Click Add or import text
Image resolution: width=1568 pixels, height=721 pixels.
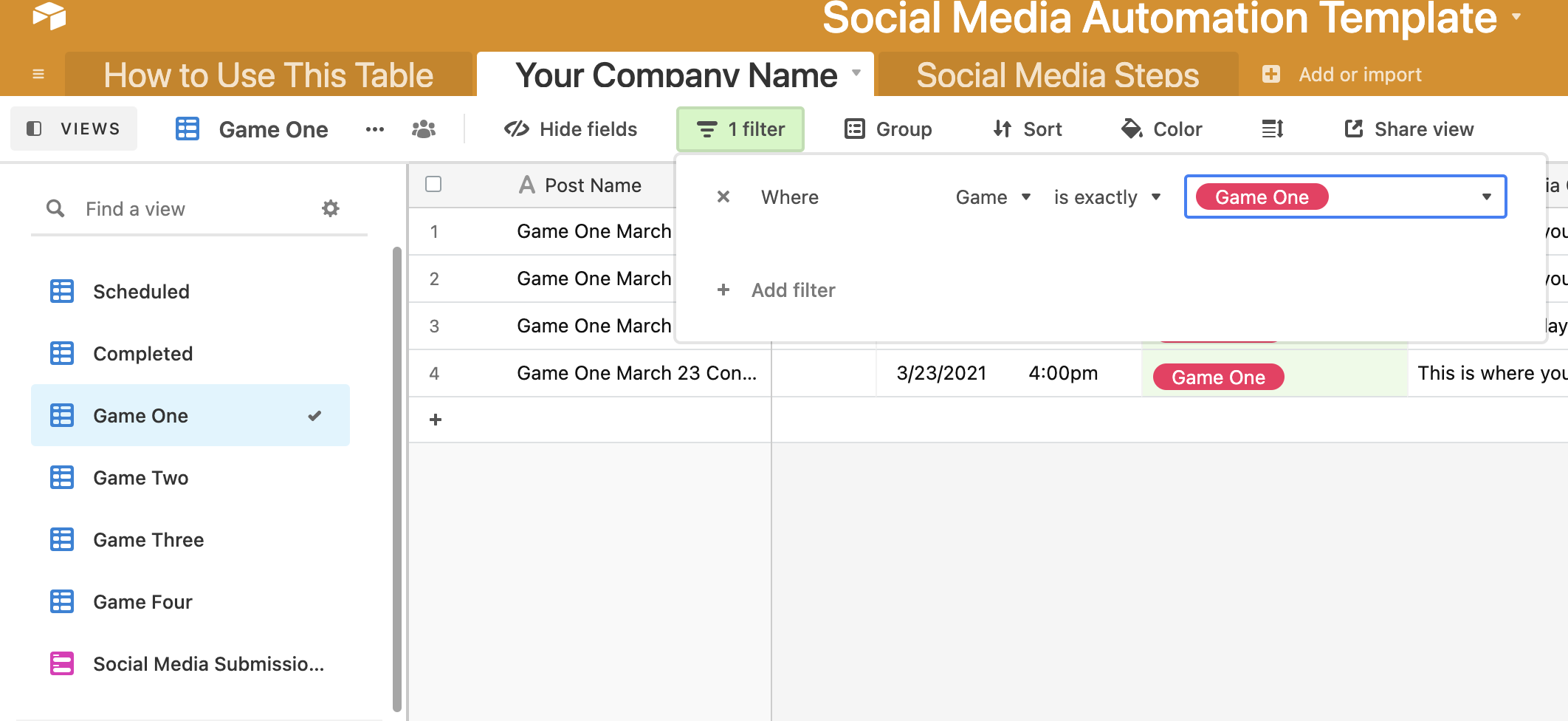click(x=1360, y=75)
